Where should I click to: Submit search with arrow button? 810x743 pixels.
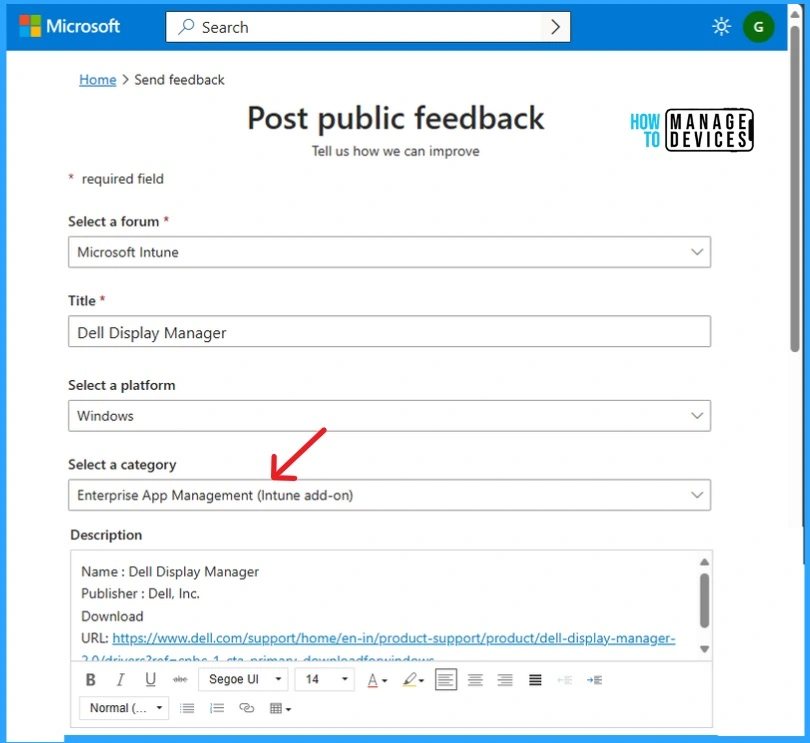[555, 27]
